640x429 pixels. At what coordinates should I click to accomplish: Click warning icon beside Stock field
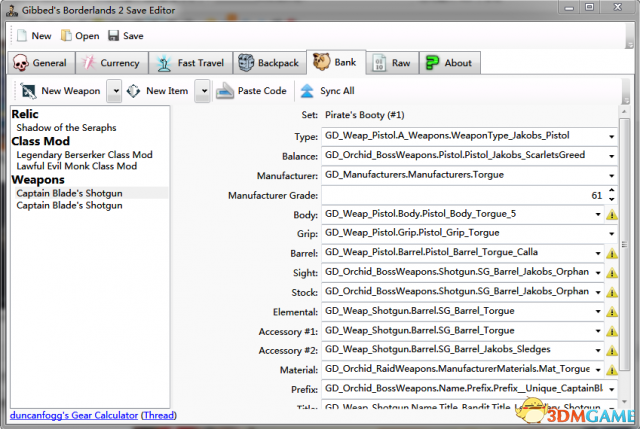(611, 292)
